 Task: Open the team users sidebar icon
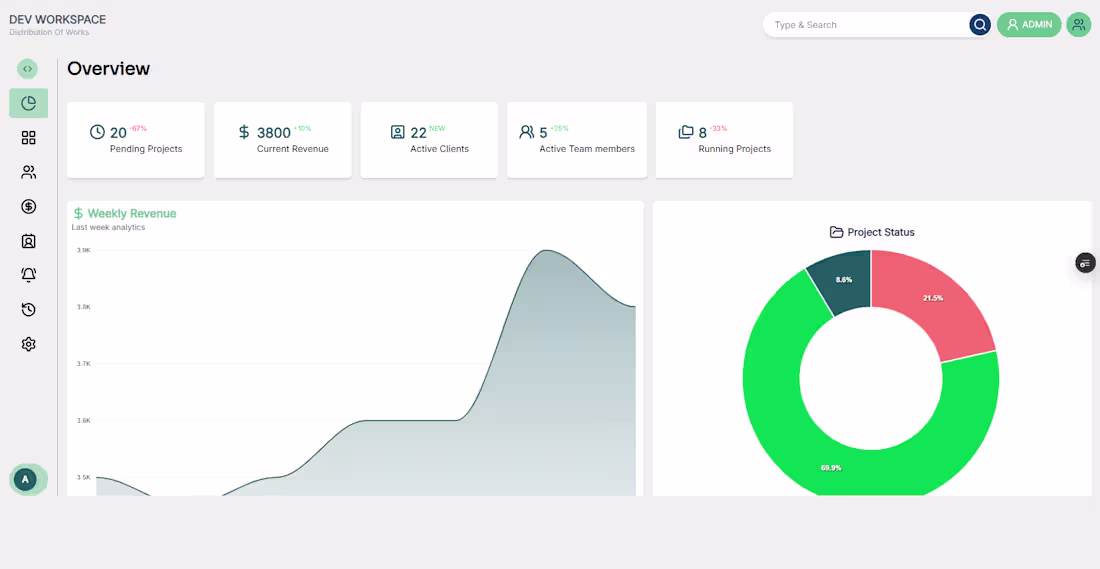29,172
